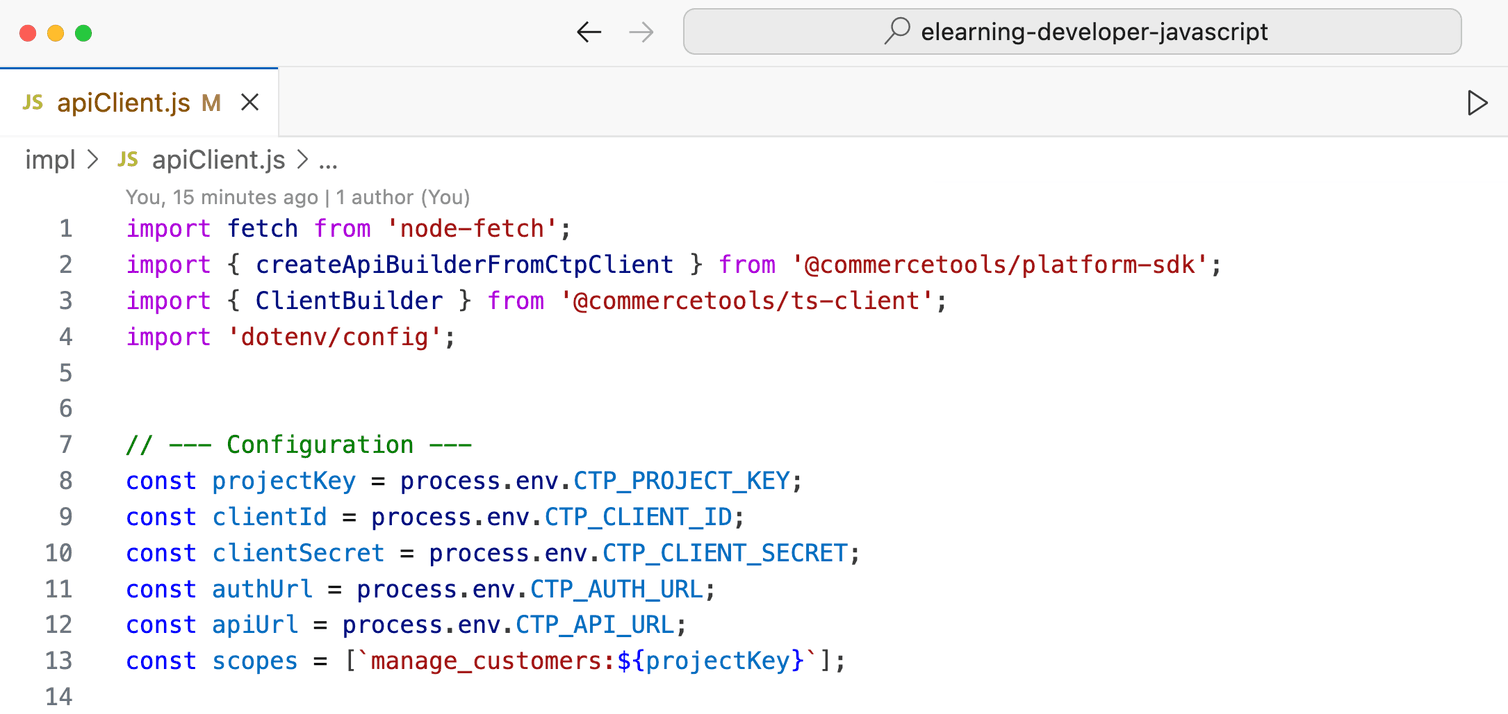
Task: Click the yellow minimize window button
Action: click(56, 33)
